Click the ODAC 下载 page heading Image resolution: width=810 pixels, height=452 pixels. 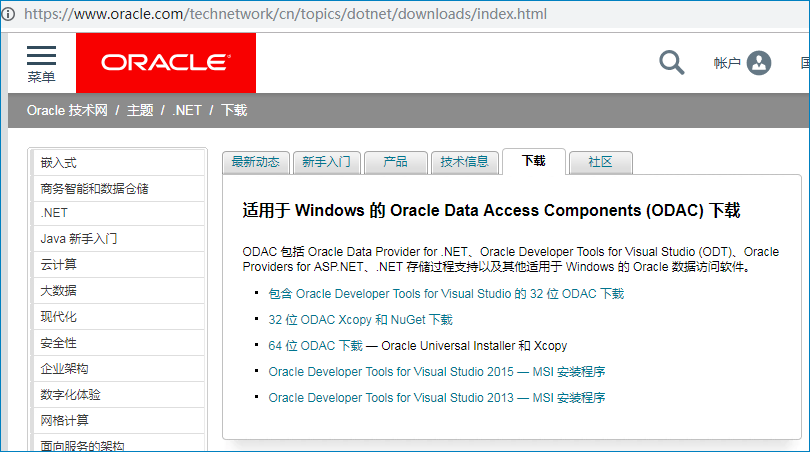tap(491, 211)
